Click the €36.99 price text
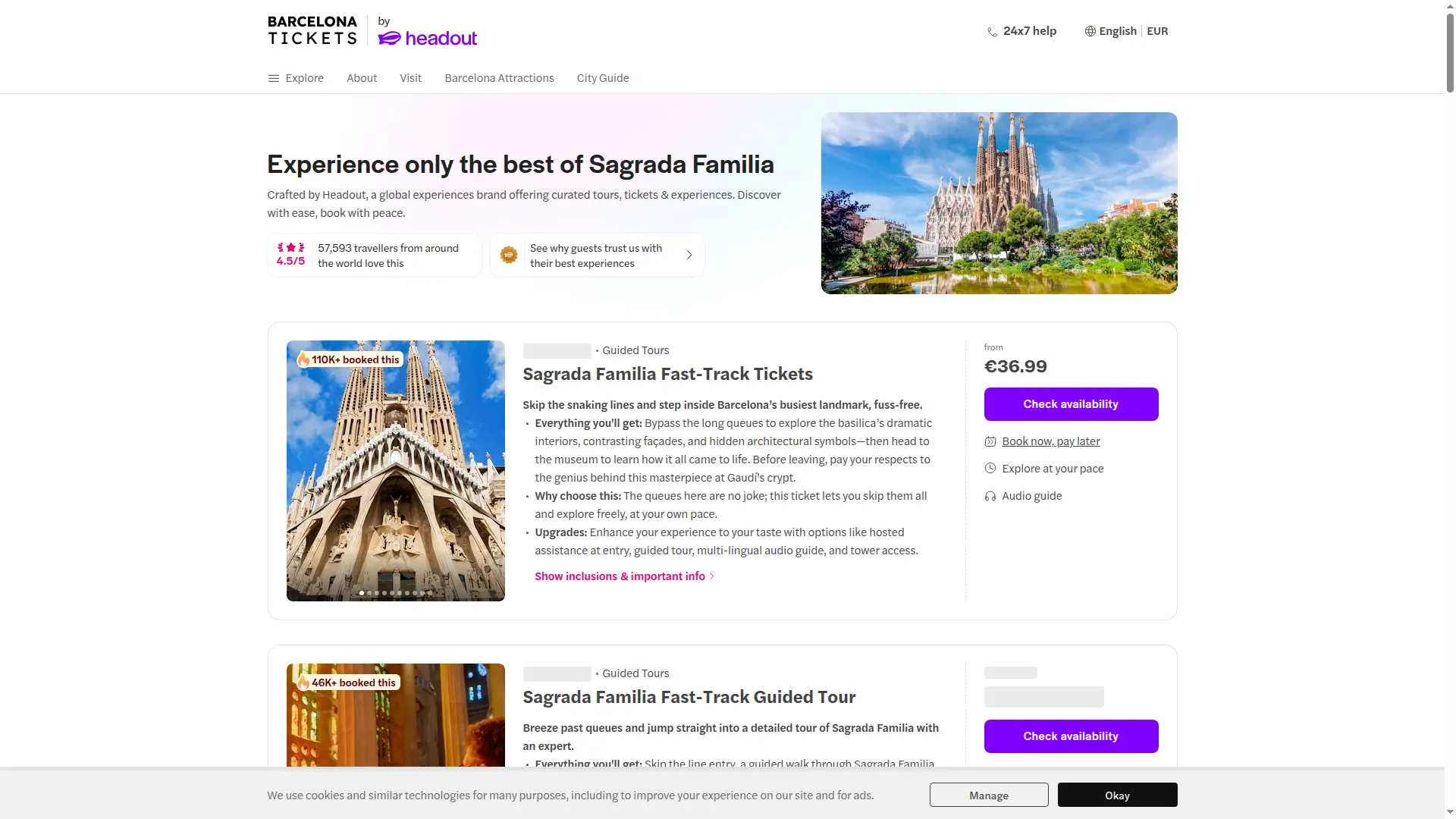 point(1015,366)
